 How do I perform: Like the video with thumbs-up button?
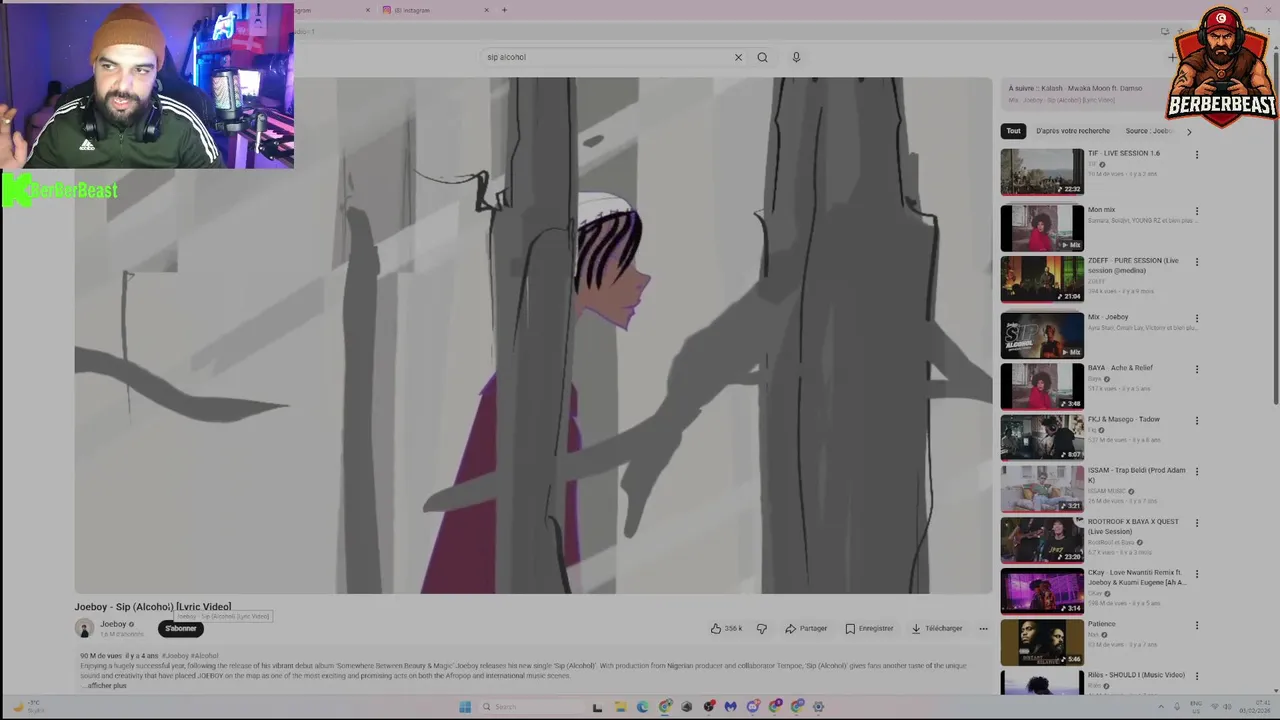pyautogui.click(x=726, y=628)
